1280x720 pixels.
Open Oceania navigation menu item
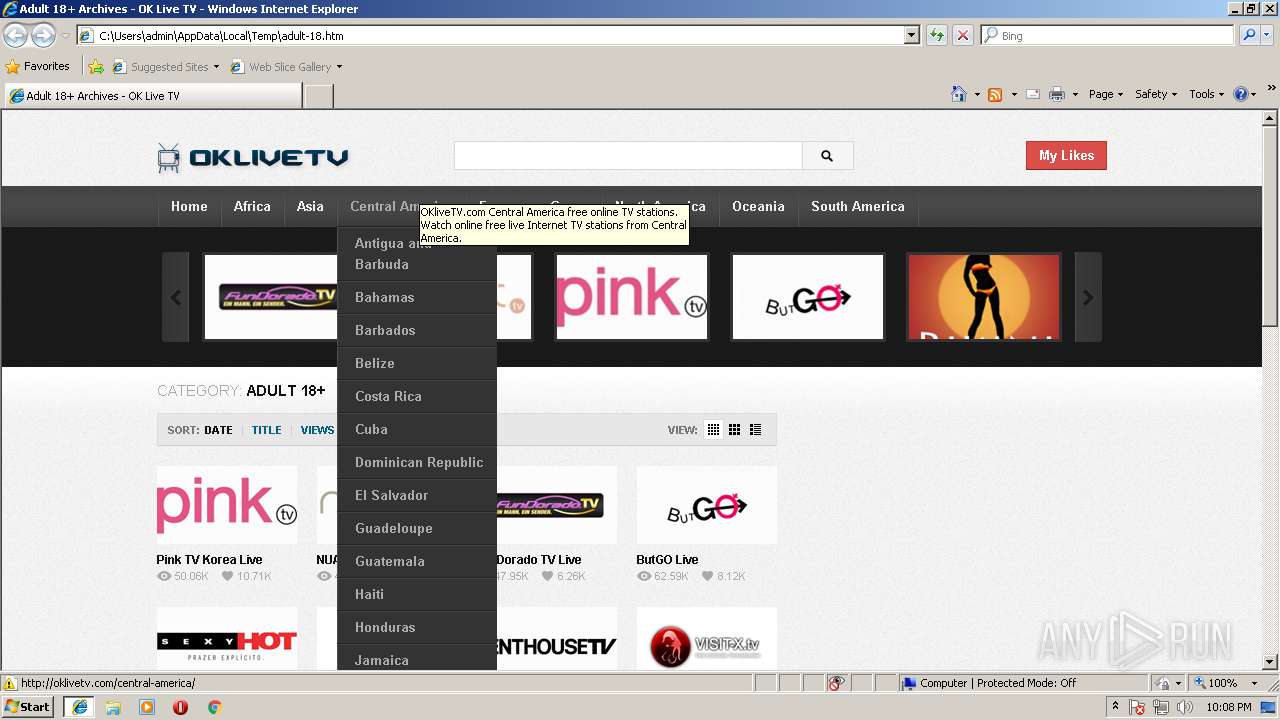click(x=758, y=206)
